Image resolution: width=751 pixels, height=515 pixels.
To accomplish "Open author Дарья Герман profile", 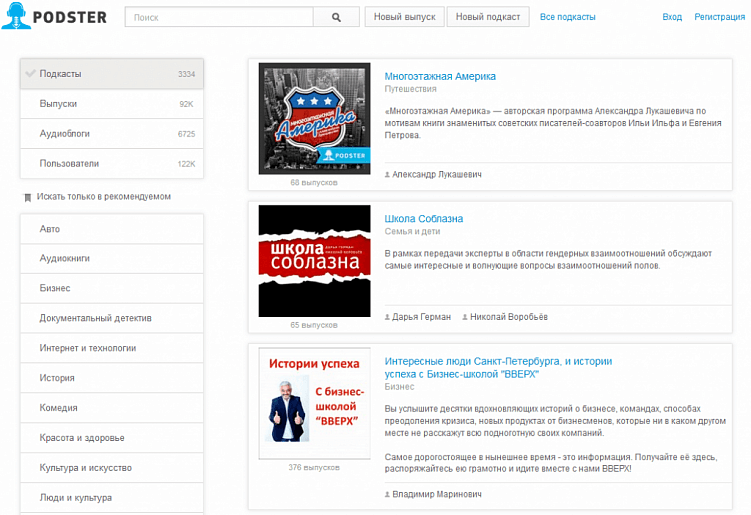I will click(421, 317).
